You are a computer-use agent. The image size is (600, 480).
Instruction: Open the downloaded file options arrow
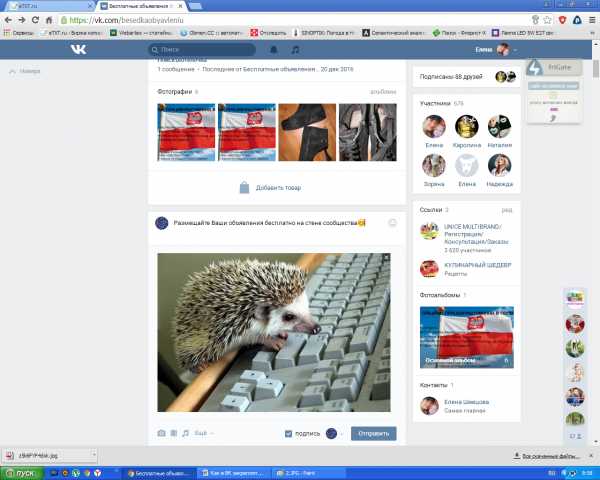[94, 455]
